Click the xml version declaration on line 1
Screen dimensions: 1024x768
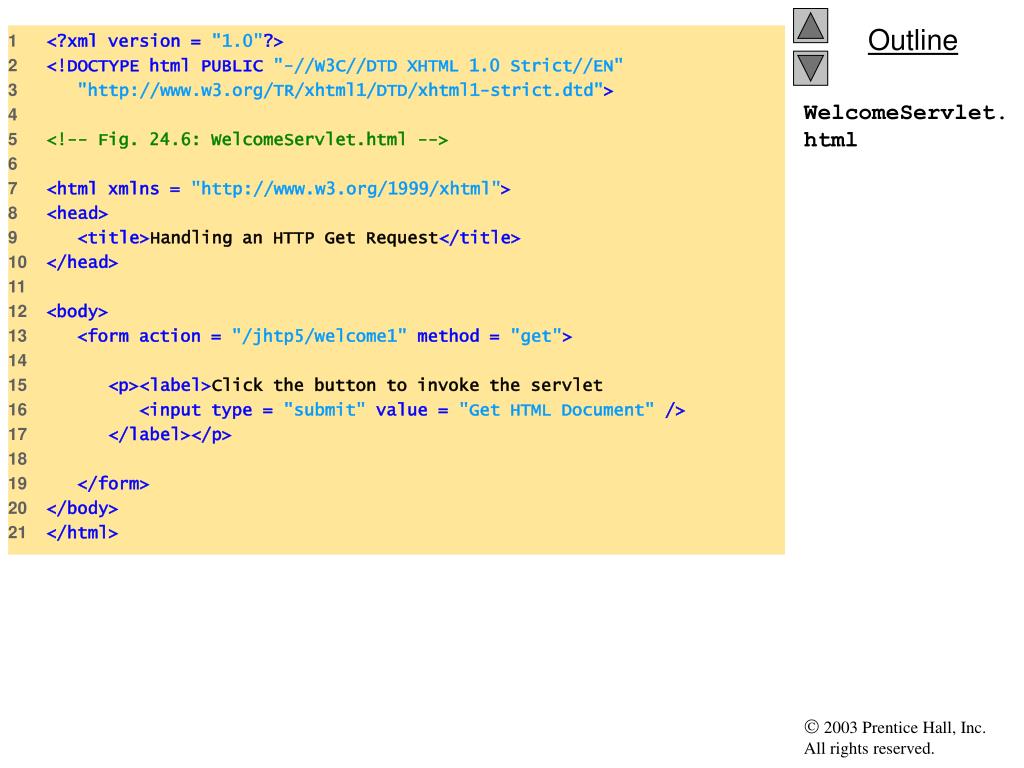pyautogui.click(x=165, y=41)
